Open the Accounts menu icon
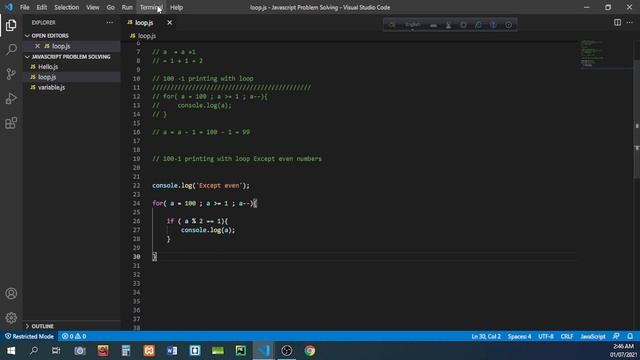Viewport: 640px width, 360px height. 11,293
